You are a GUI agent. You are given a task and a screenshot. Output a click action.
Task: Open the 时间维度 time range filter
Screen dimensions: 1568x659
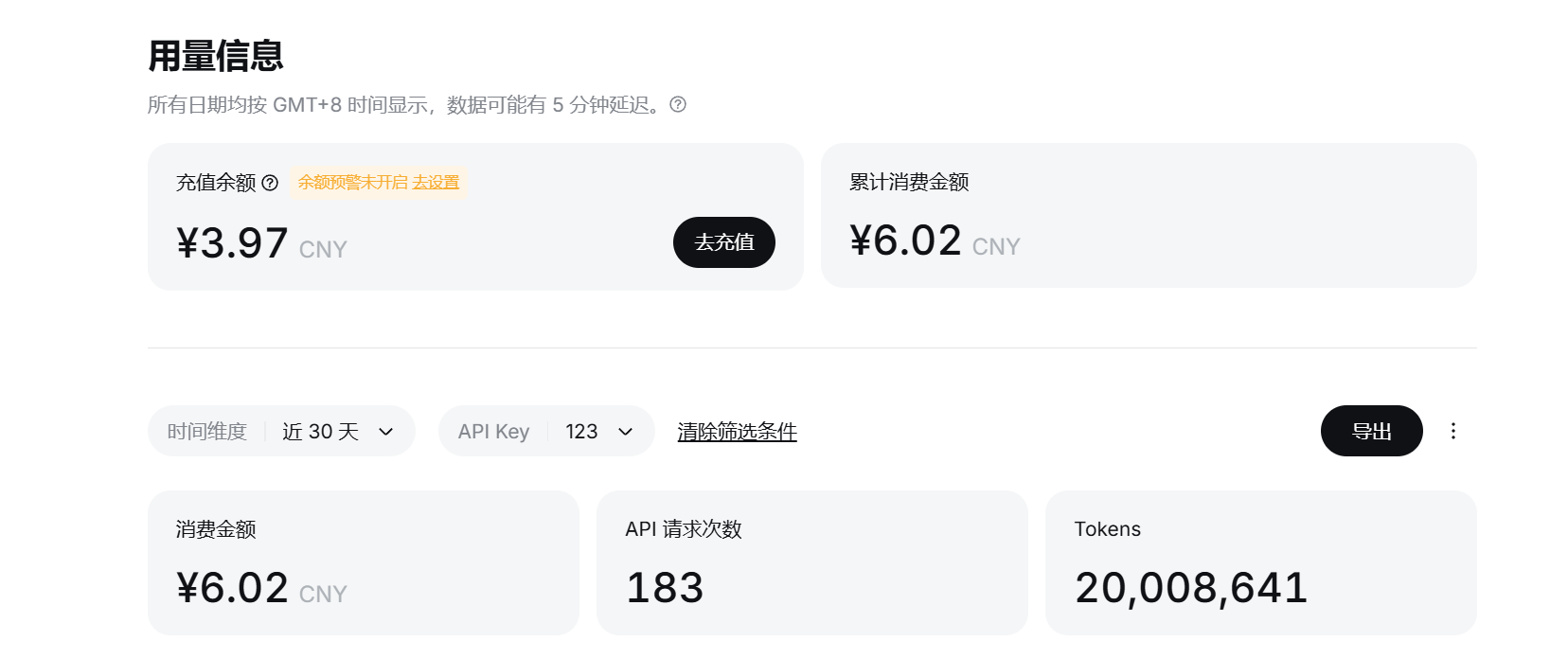click(x=281, y=431)
